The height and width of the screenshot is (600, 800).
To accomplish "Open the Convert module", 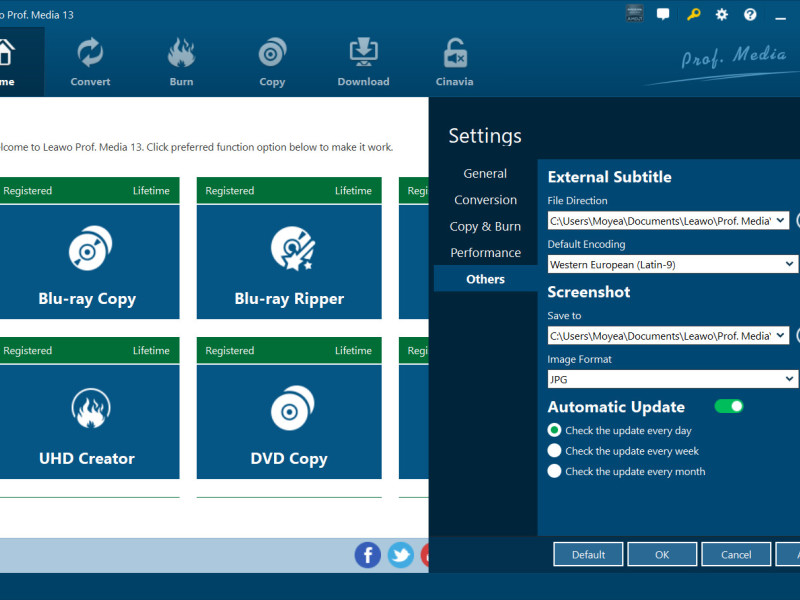I will click(x=90, y=62).
